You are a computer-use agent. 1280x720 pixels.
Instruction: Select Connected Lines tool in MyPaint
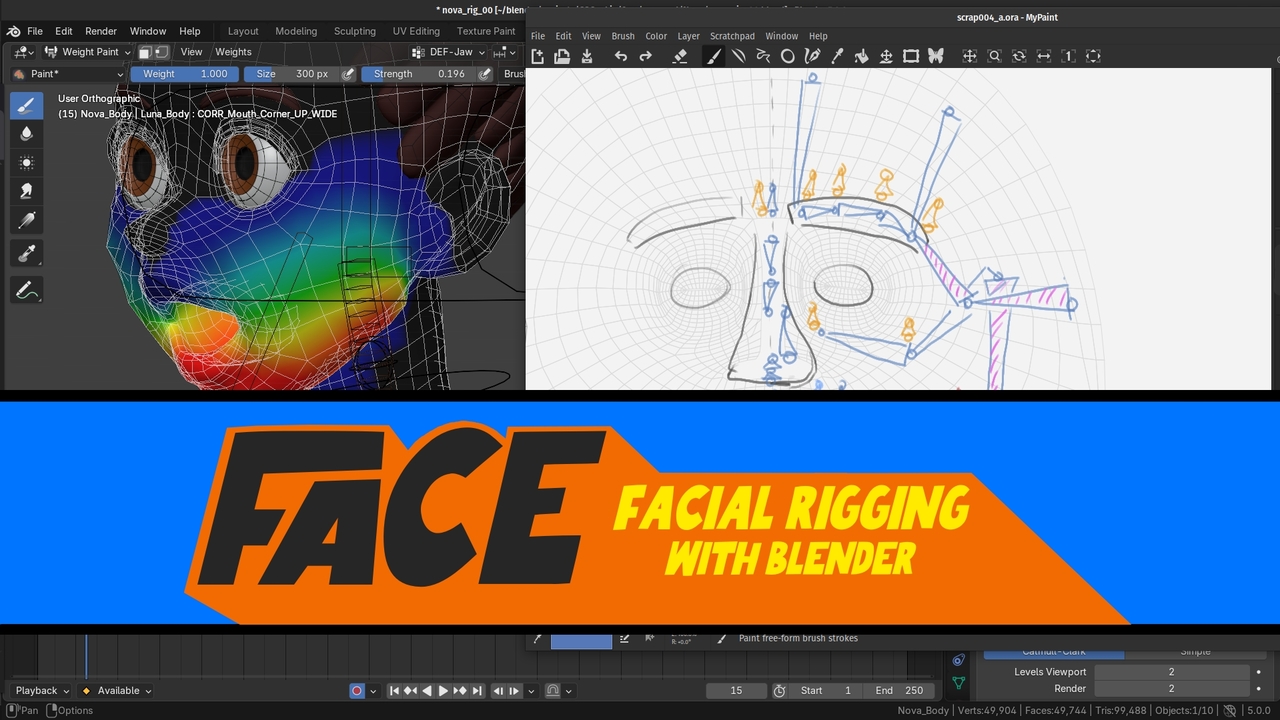tap(763, 56)
